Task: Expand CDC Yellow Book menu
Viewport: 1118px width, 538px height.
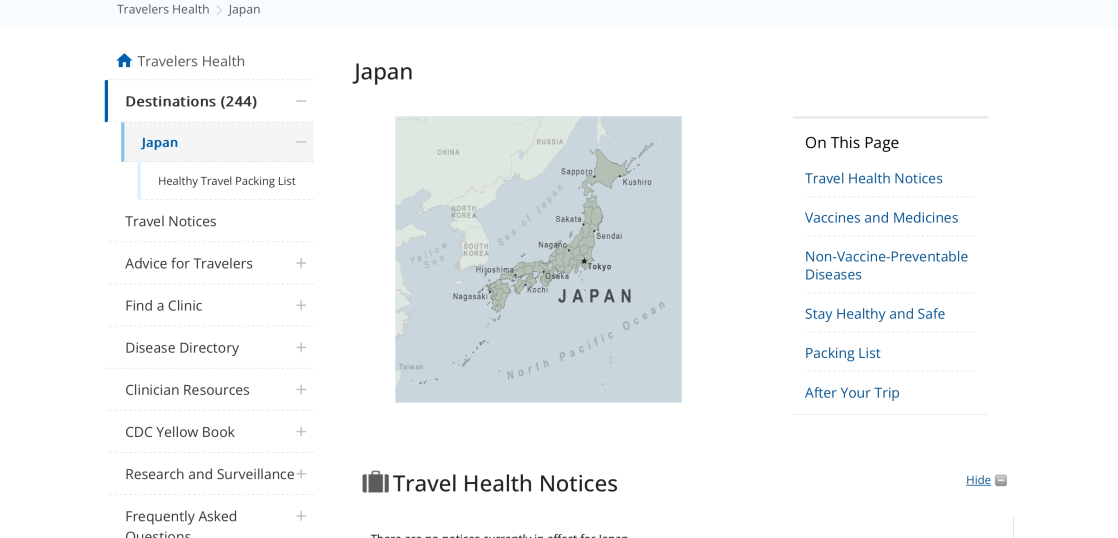Action: (300, 432)
